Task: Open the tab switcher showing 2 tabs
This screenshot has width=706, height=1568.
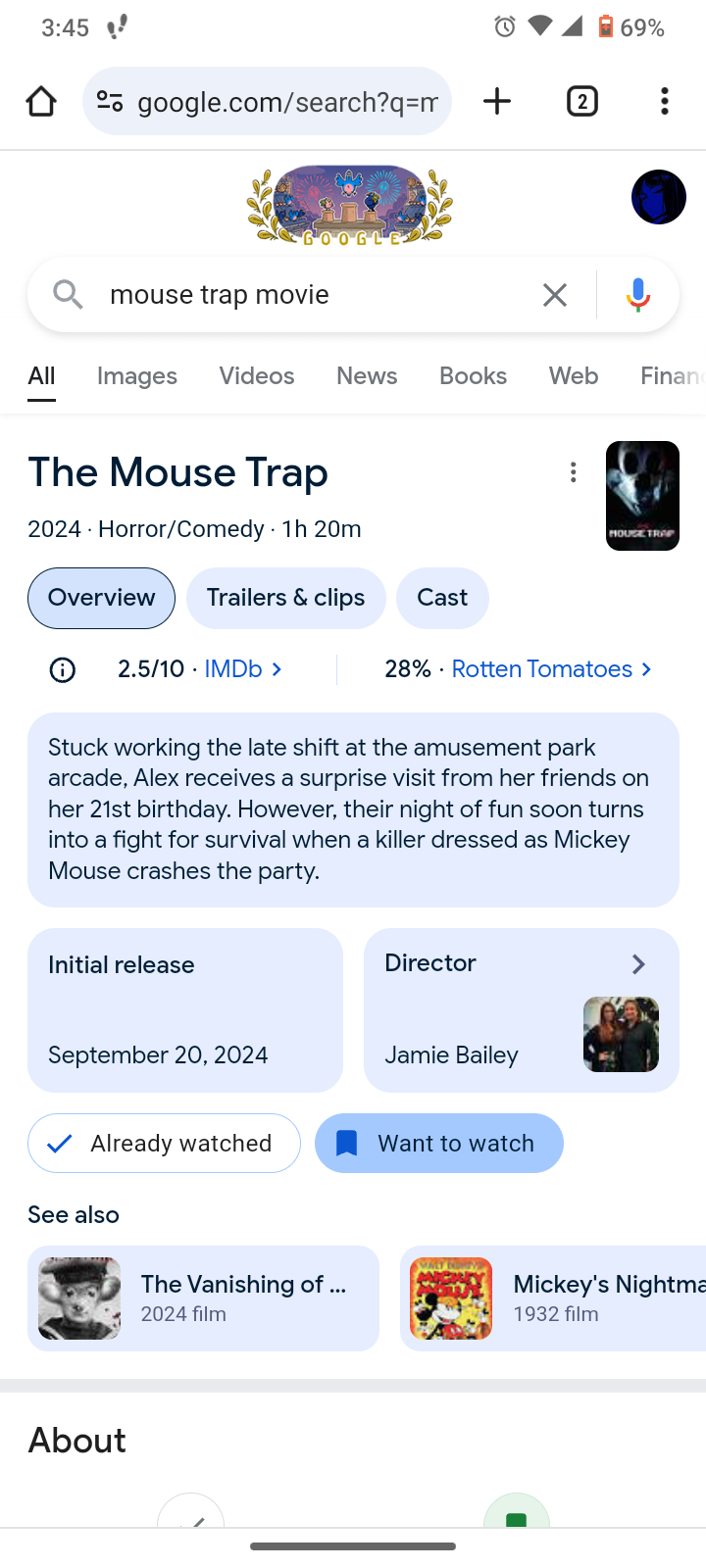Action: (581, 100)
